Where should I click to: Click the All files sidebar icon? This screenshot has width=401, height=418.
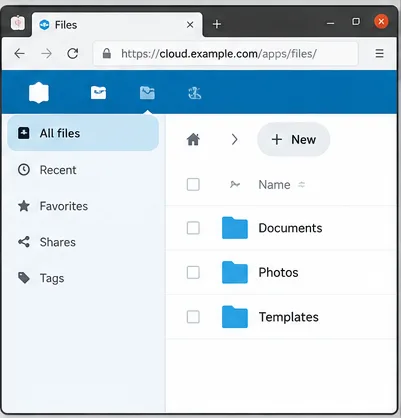tap(24, 133)
